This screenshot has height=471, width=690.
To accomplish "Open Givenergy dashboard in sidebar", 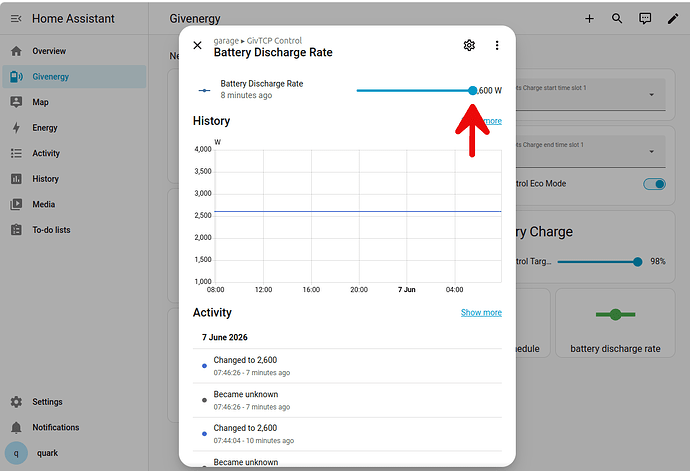I will [x=74, y=77].
